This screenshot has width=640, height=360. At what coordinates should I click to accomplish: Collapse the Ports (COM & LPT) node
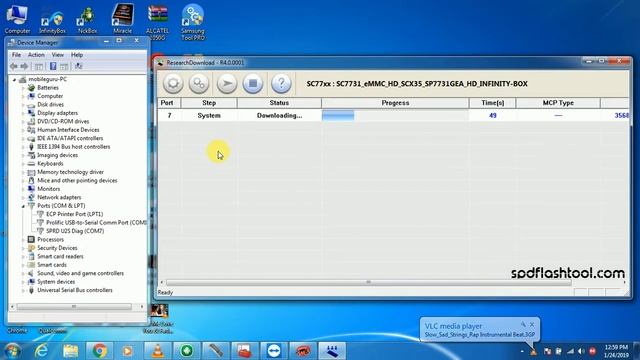click(23, 206)
